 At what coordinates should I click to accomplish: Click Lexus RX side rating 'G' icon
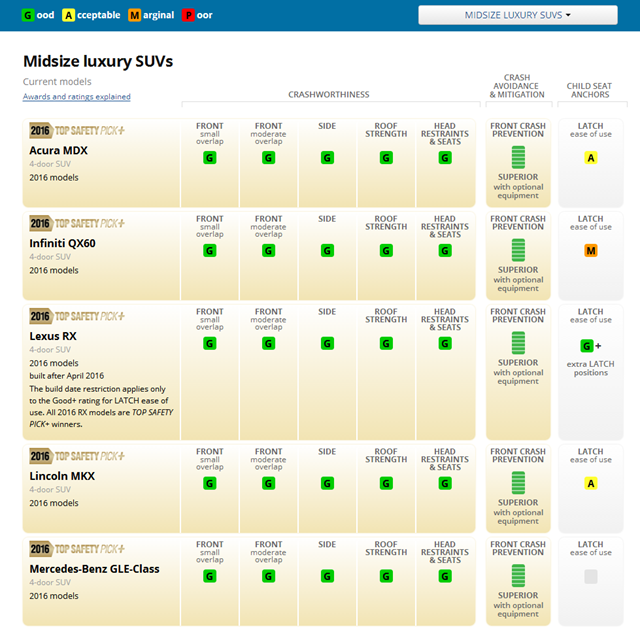[x=327, y=343]
